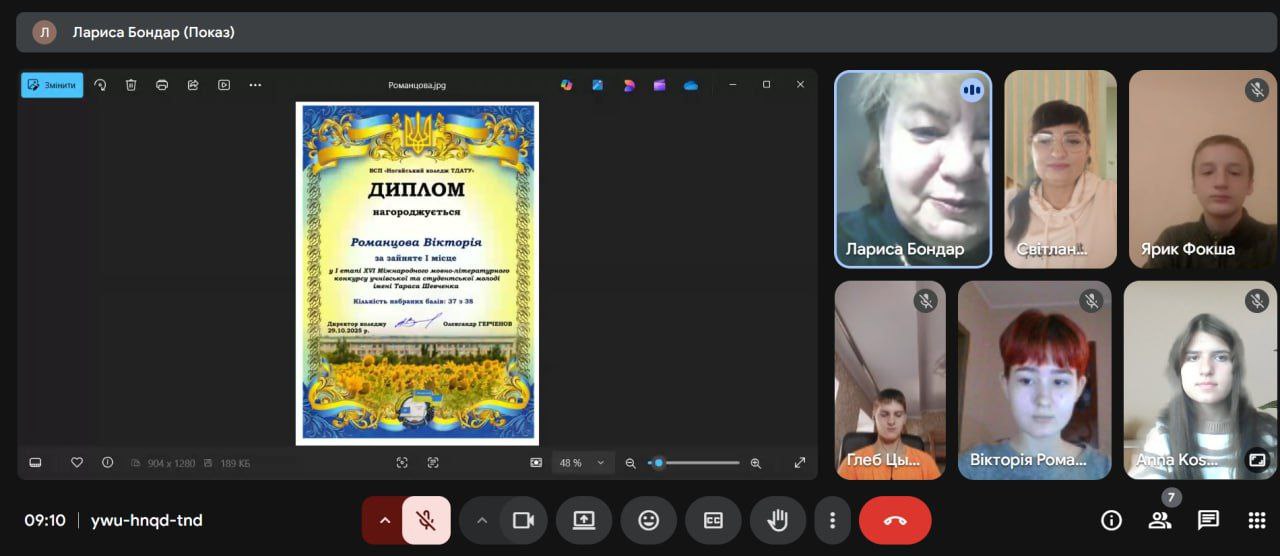The image size is (1280, 556).
Task: Click the visual search icon in Photos
Action: pyautogui.click(x=402, y=462)
